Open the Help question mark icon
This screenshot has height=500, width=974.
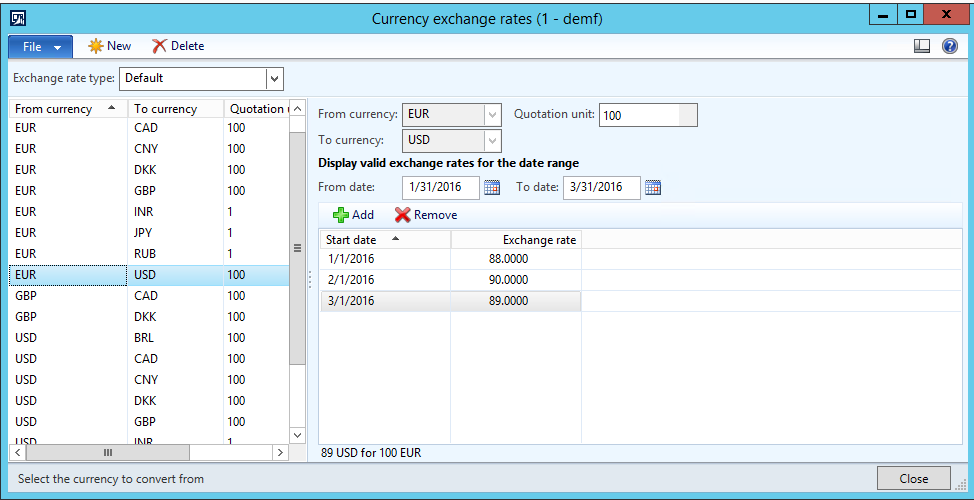coord(950,46)
